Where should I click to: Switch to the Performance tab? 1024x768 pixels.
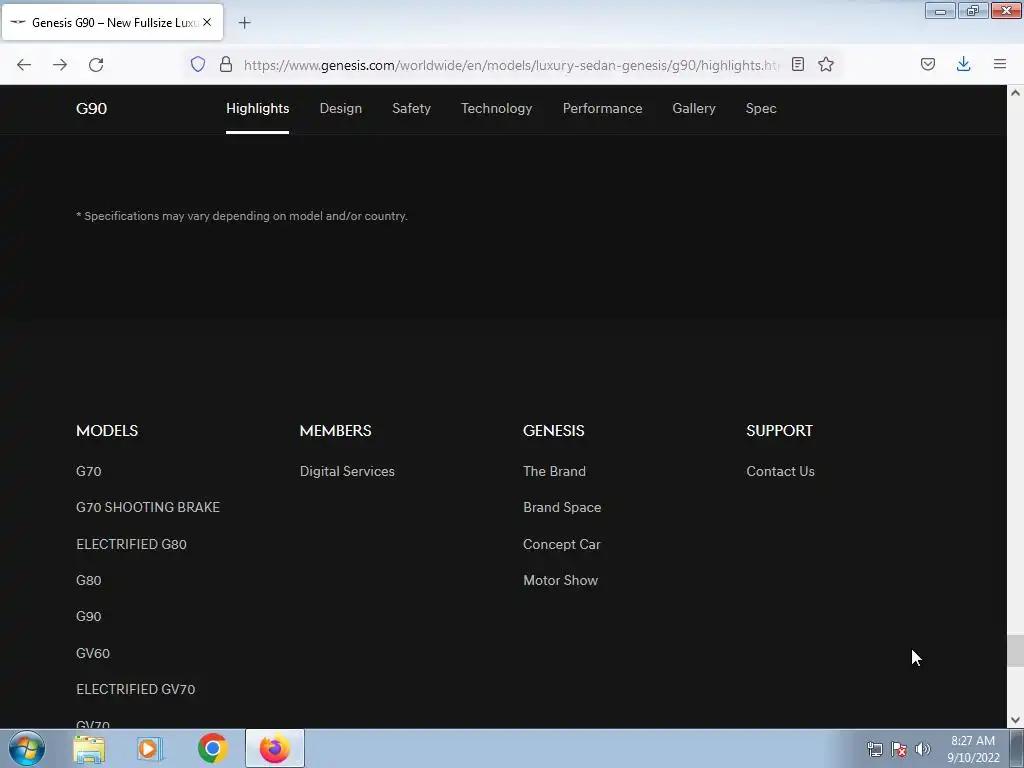602,108
